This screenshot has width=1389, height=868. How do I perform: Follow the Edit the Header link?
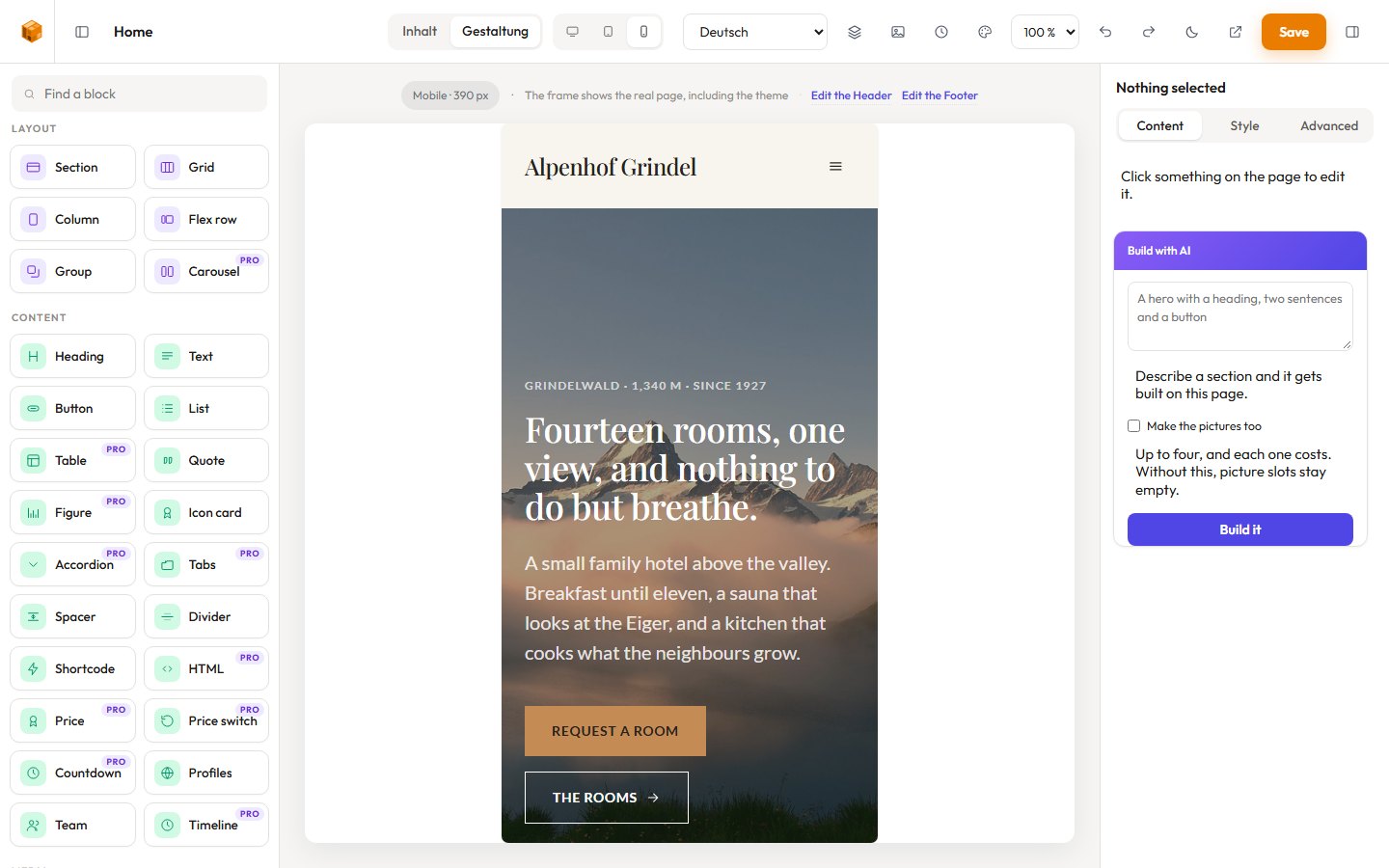[851, 95]
